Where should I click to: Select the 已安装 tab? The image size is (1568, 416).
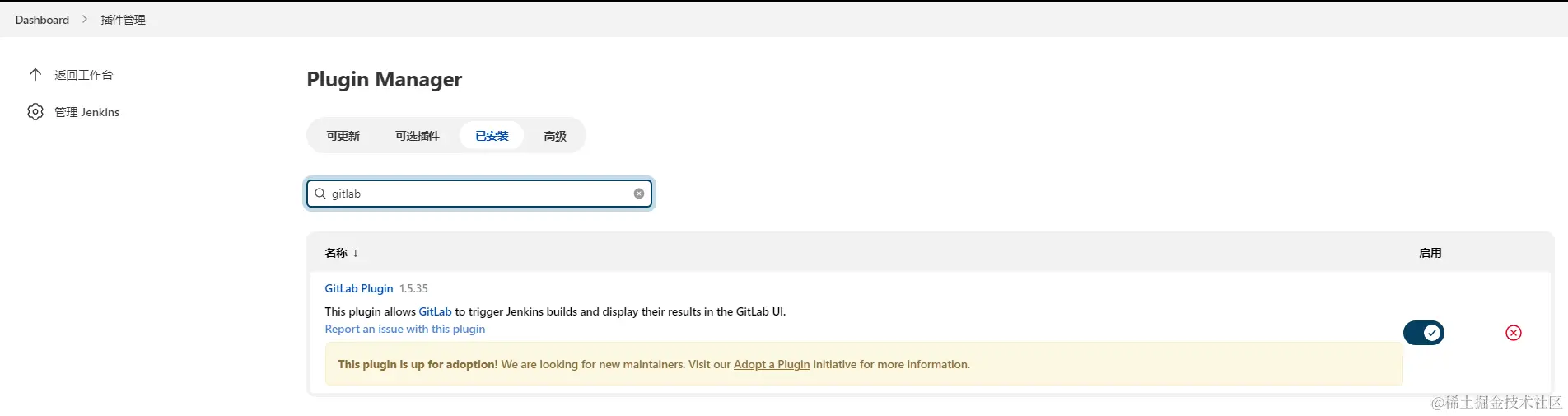[492, 136]
